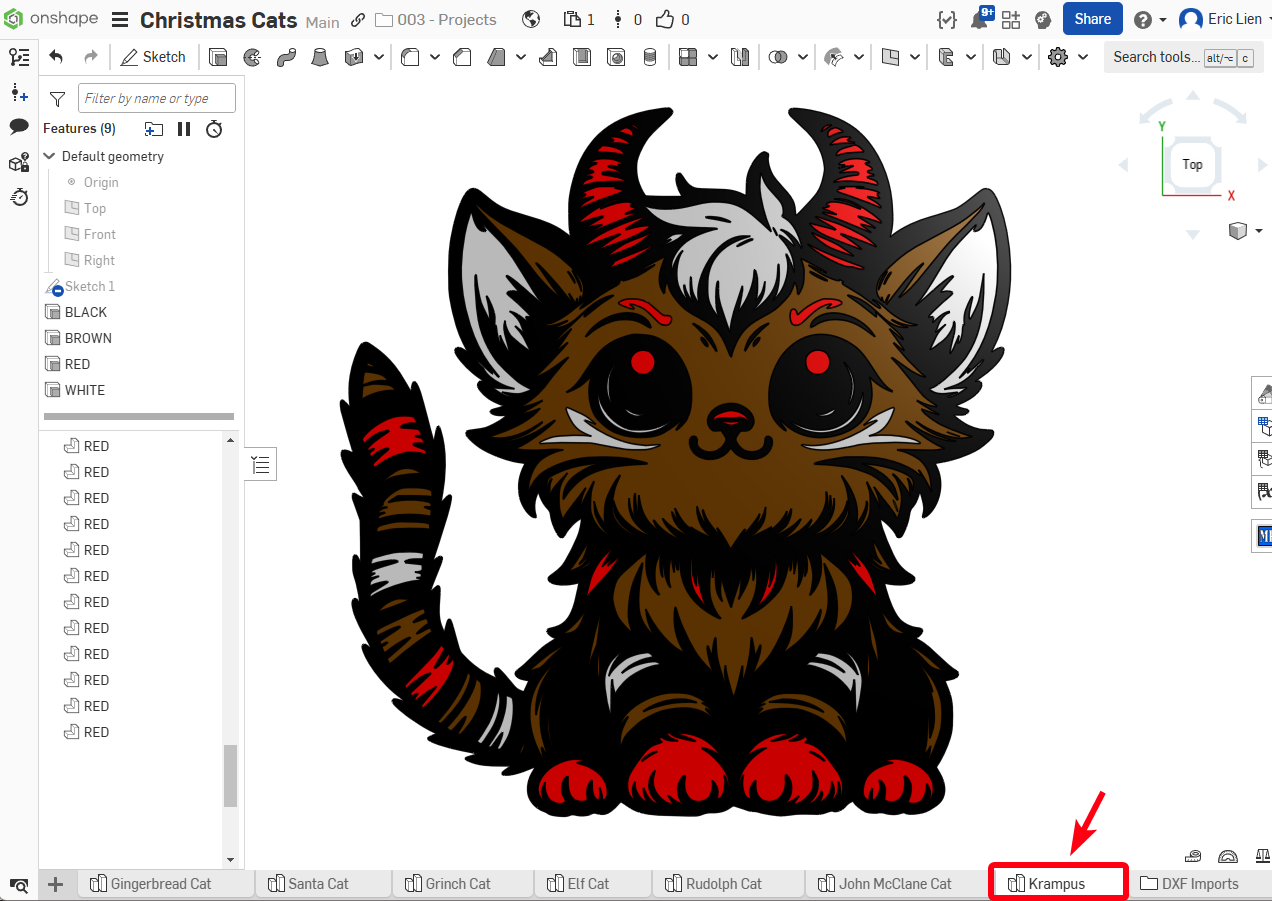Open the Comments panel icon

19,126
